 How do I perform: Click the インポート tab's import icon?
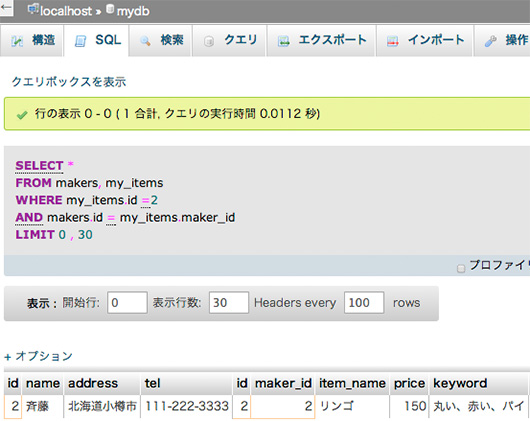tap(392, 42)
